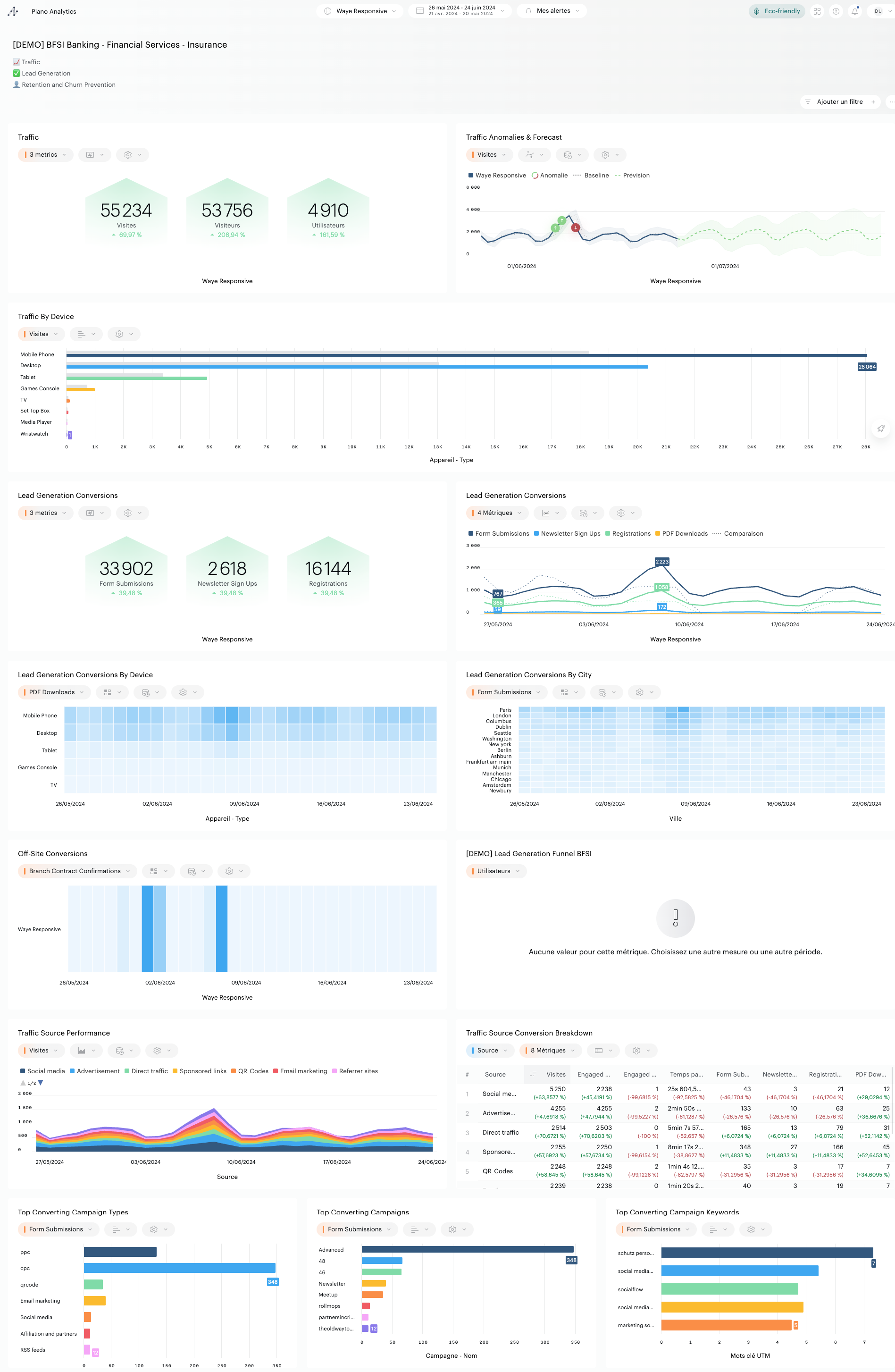Open the chart type icon in Traffic Anomalies
The width and height of the screenshot is (895, 1372).
tap(534, 154)
